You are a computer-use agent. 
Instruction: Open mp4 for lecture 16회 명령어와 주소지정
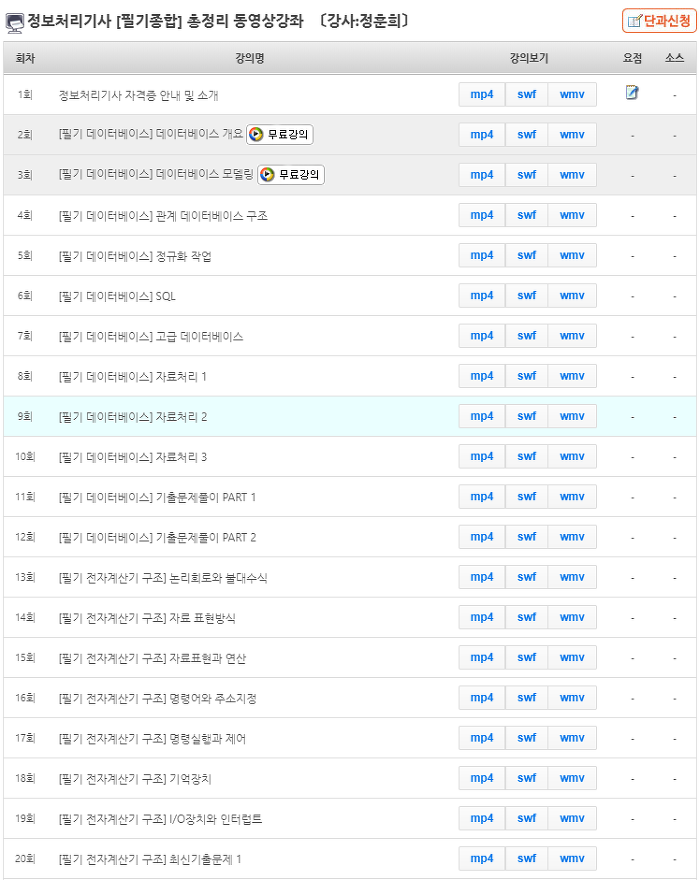[482, 698]
